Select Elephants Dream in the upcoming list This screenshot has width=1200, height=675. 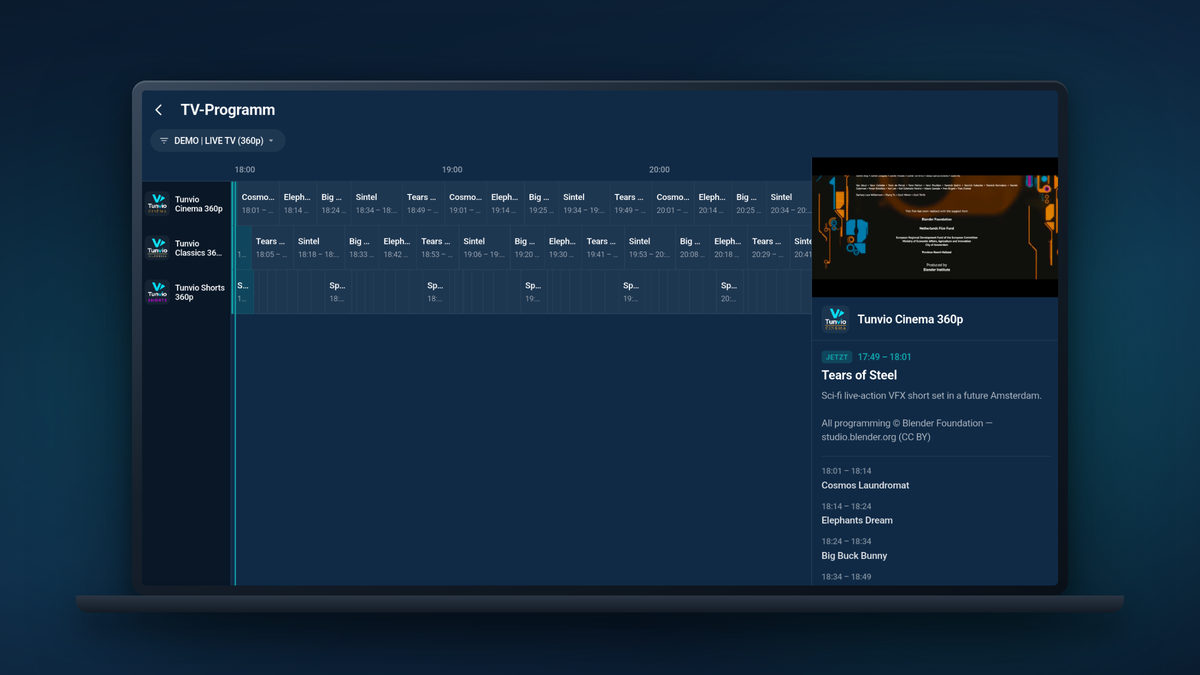click(x=857, y=520)
